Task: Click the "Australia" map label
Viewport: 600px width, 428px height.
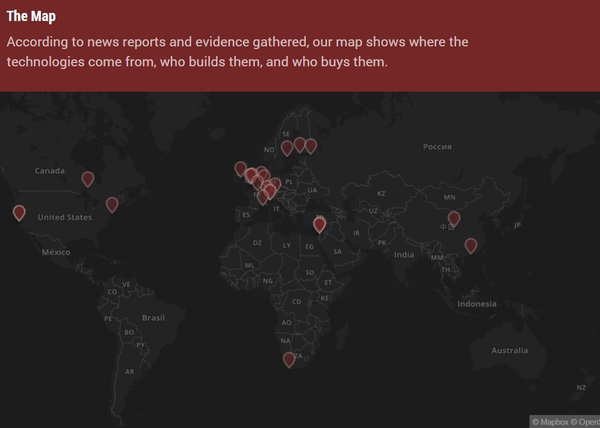Action: click(x=510, y=350)
